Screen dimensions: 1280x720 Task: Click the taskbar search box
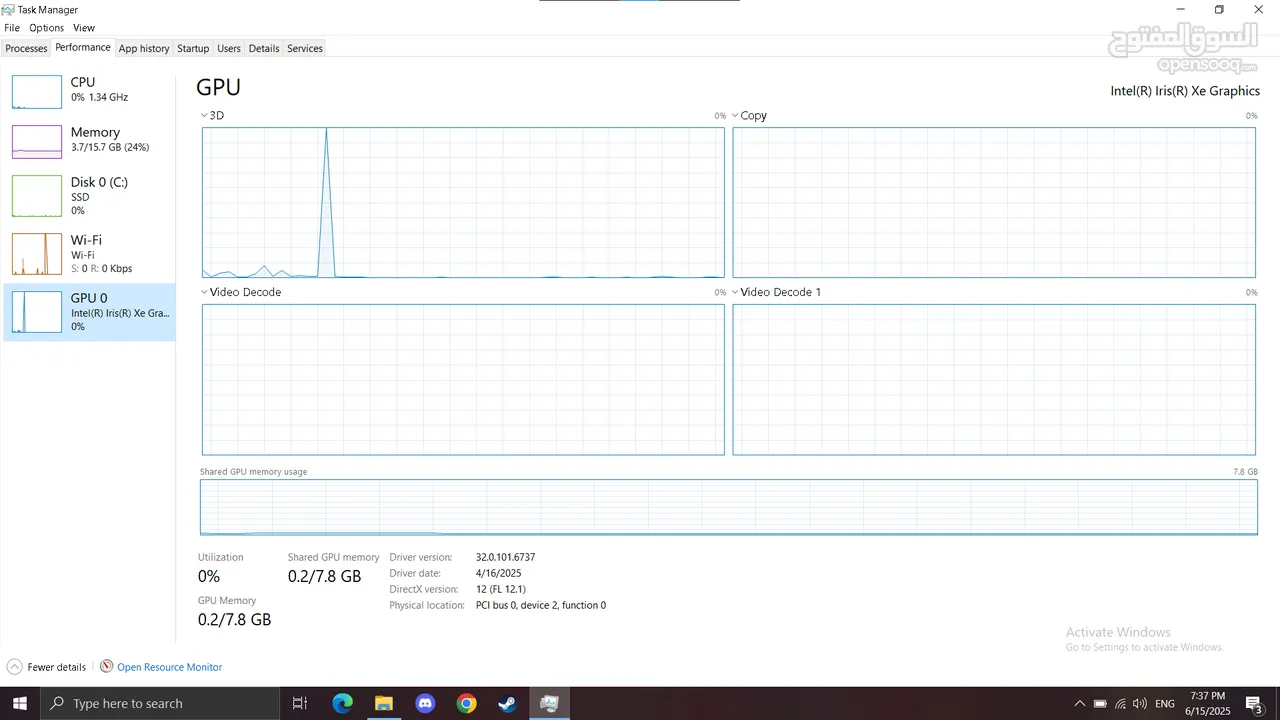coord(160,703)
